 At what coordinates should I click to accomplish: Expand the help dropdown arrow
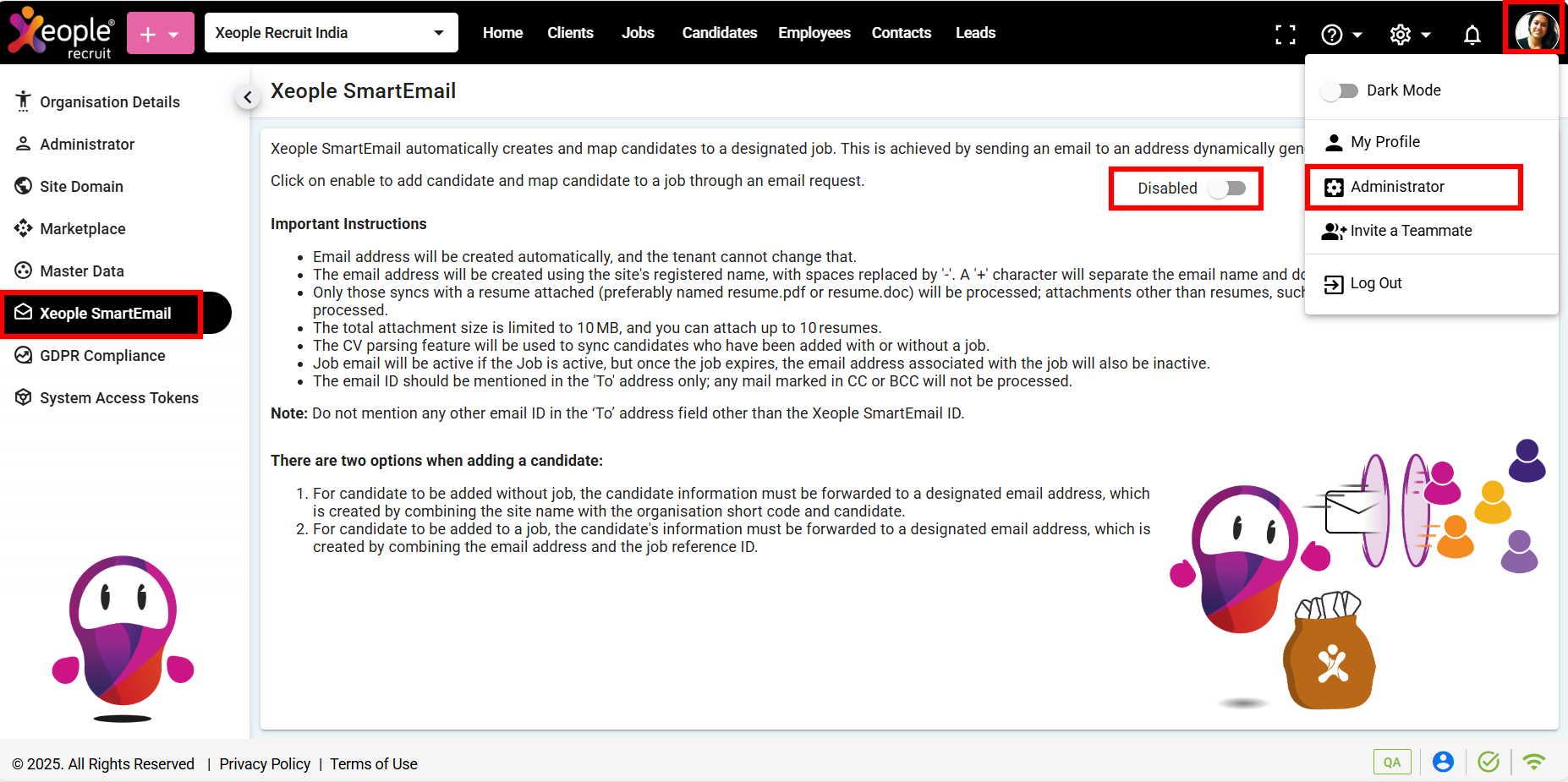point(1357,36)
